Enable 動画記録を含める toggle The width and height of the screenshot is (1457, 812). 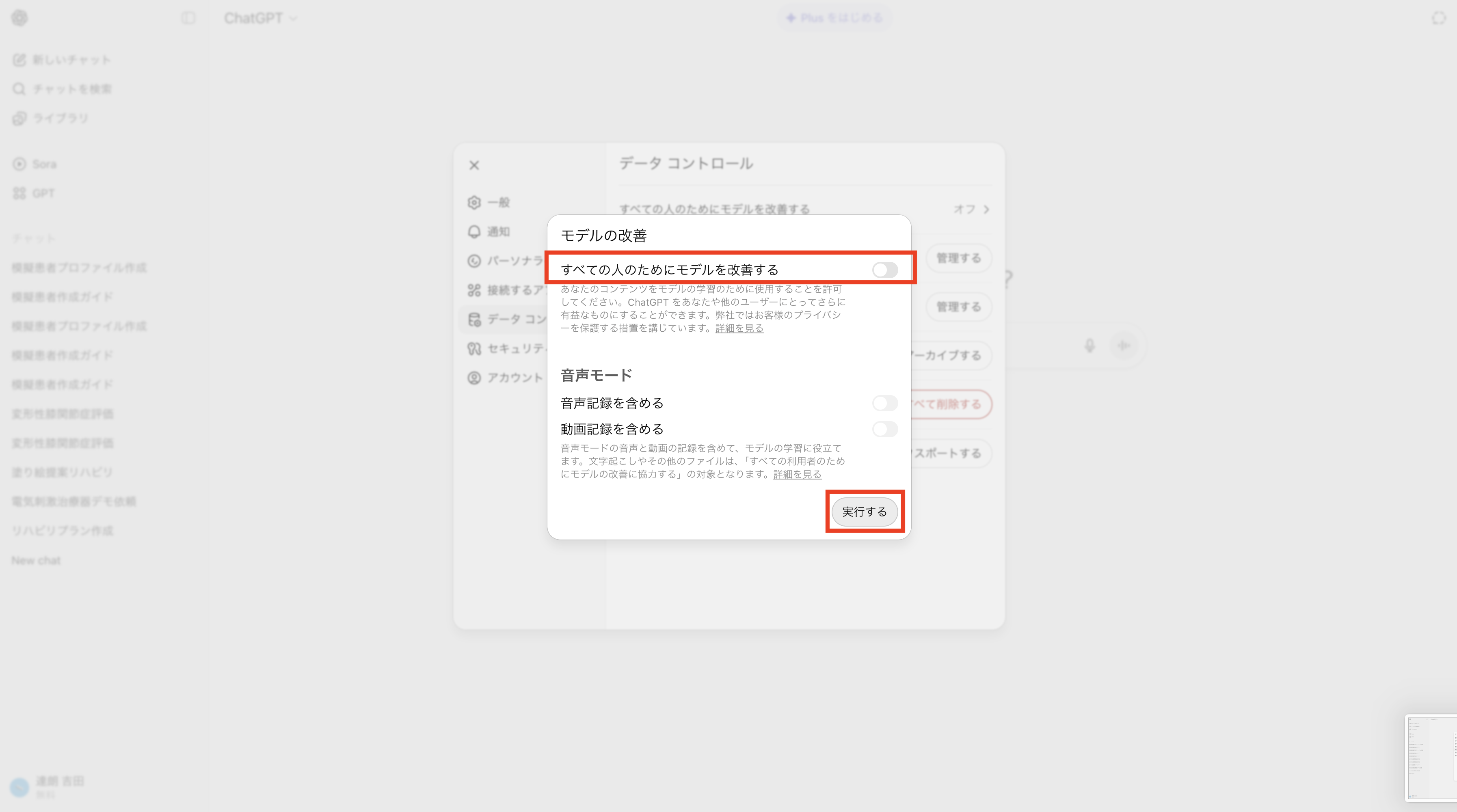pyautogui.click(x=884, y=429)
